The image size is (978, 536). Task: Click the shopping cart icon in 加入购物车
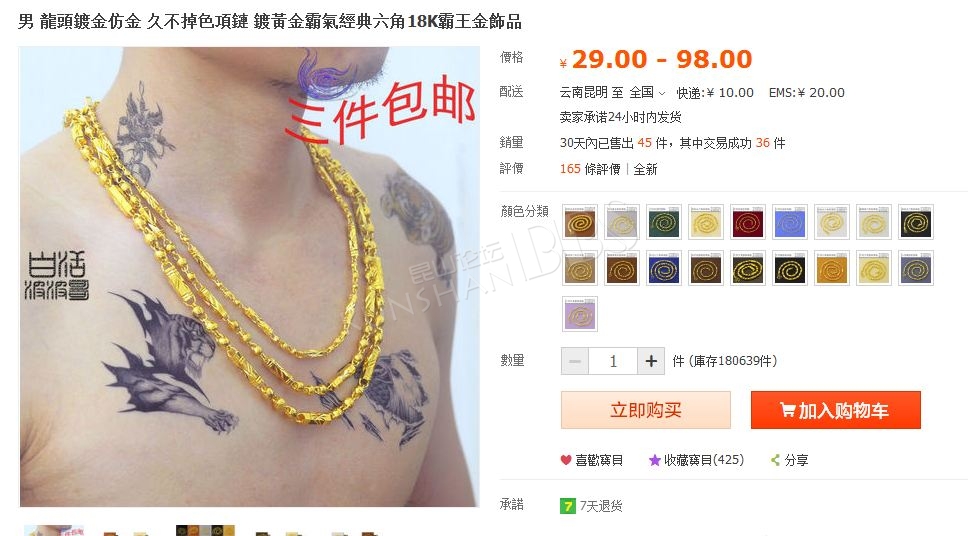click(788, 410)
